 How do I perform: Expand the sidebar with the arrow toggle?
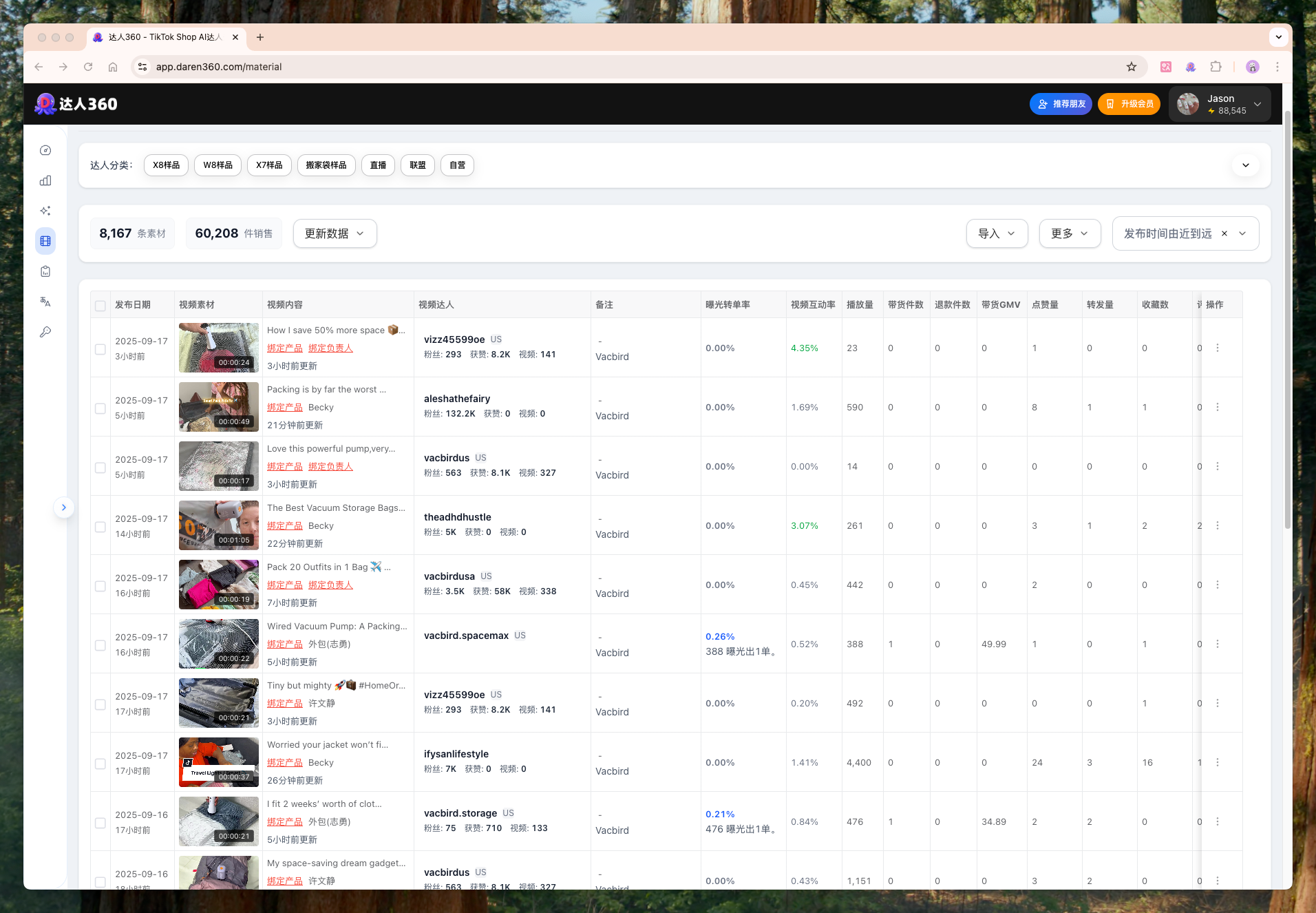(64, 507)
